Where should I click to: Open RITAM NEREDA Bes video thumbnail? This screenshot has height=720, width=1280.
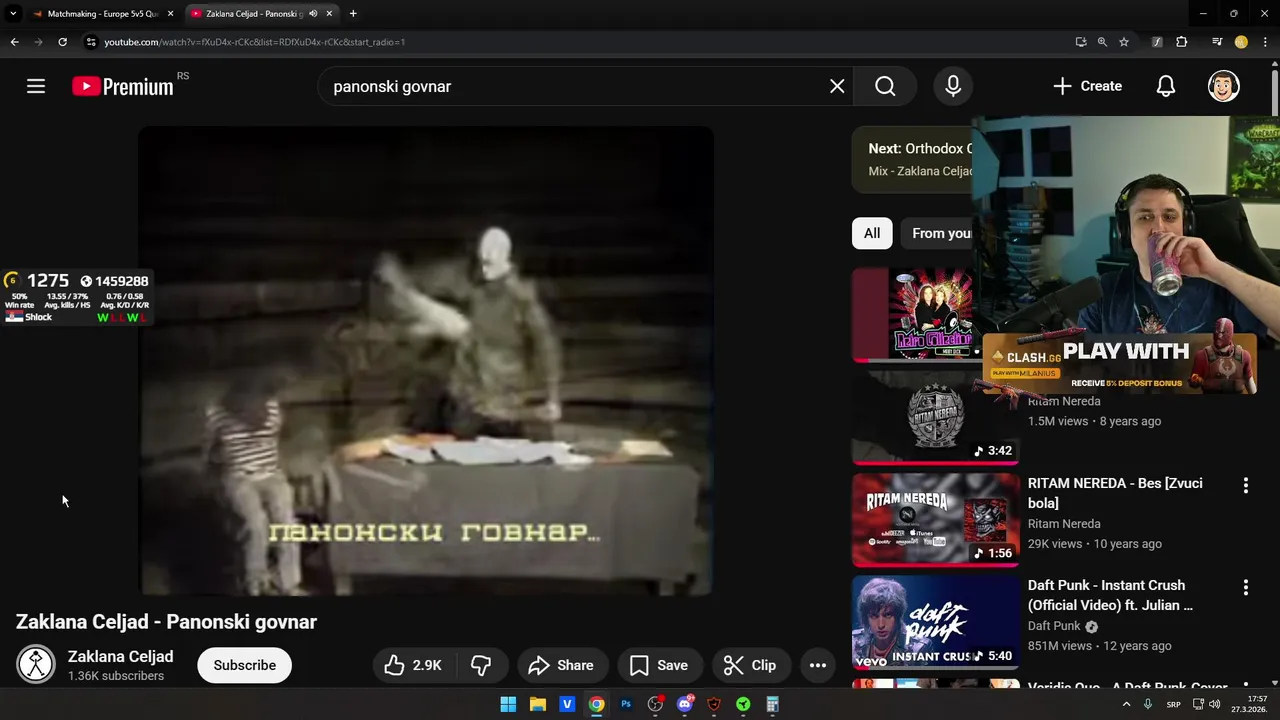(935, 519)
